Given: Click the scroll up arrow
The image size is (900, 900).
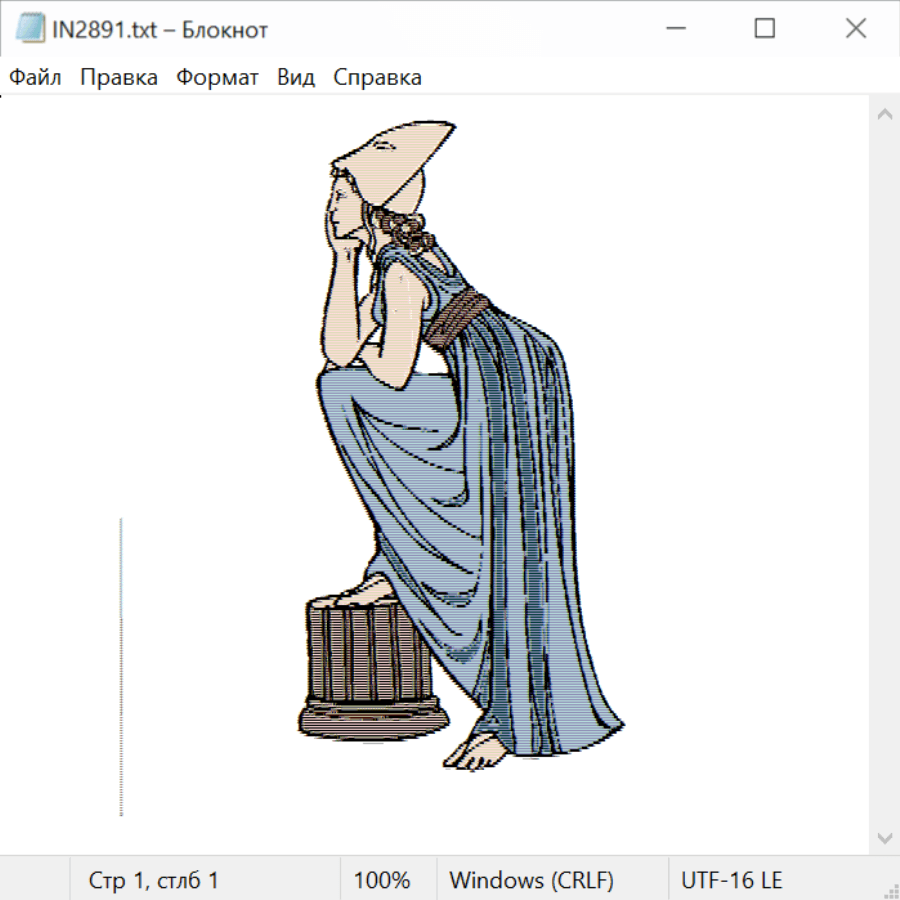Looking at the screenshot, I should [884, 115].
